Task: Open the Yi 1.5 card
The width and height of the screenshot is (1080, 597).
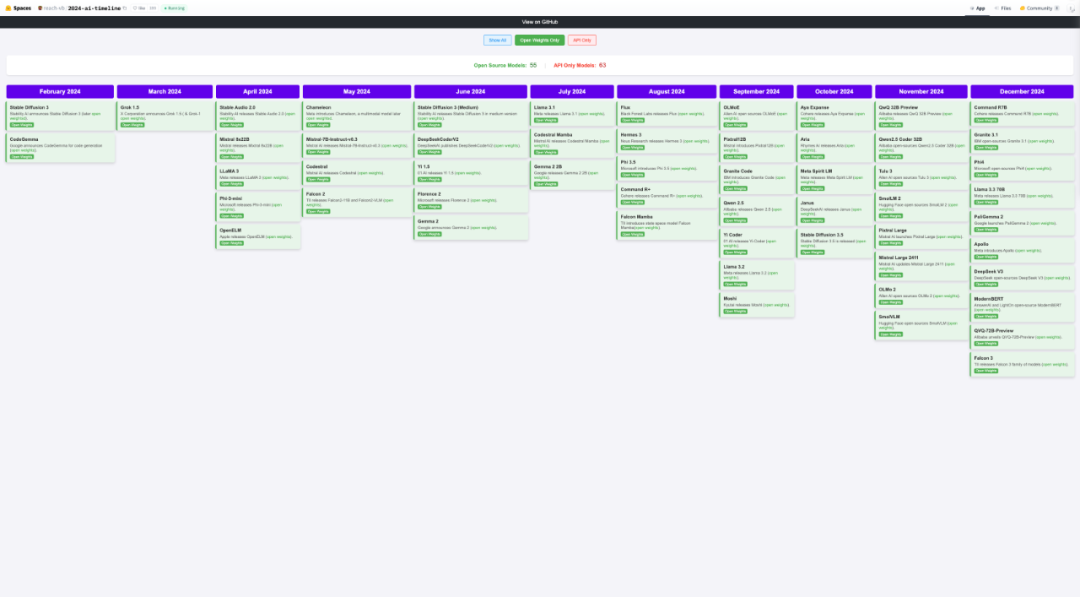Action: (x=470, y=174)
